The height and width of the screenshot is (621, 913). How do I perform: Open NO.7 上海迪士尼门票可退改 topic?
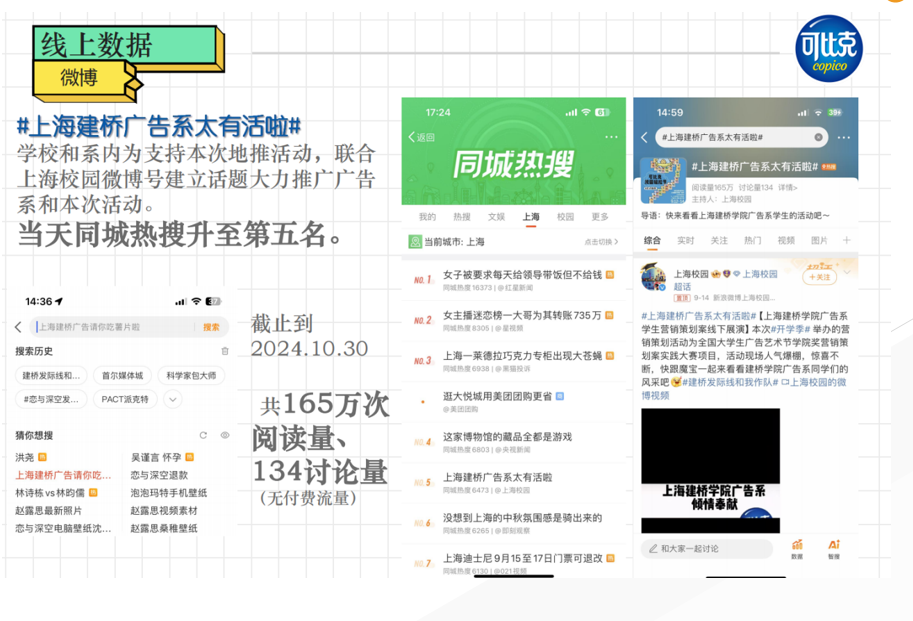514,562
